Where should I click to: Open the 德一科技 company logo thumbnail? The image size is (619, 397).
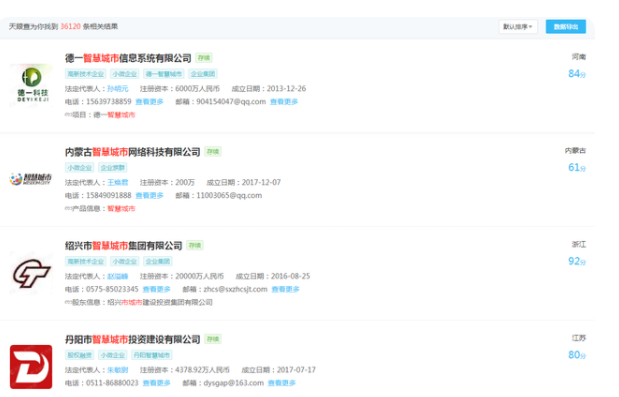click(32, 85)
